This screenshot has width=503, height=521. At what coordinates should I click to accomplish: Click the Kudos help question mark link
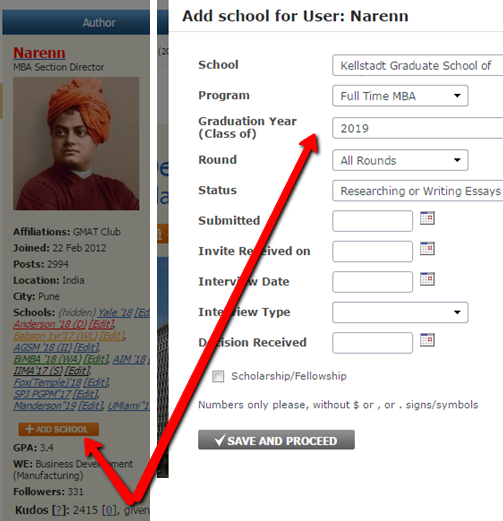pyautogui.click(x=59, y=510)
